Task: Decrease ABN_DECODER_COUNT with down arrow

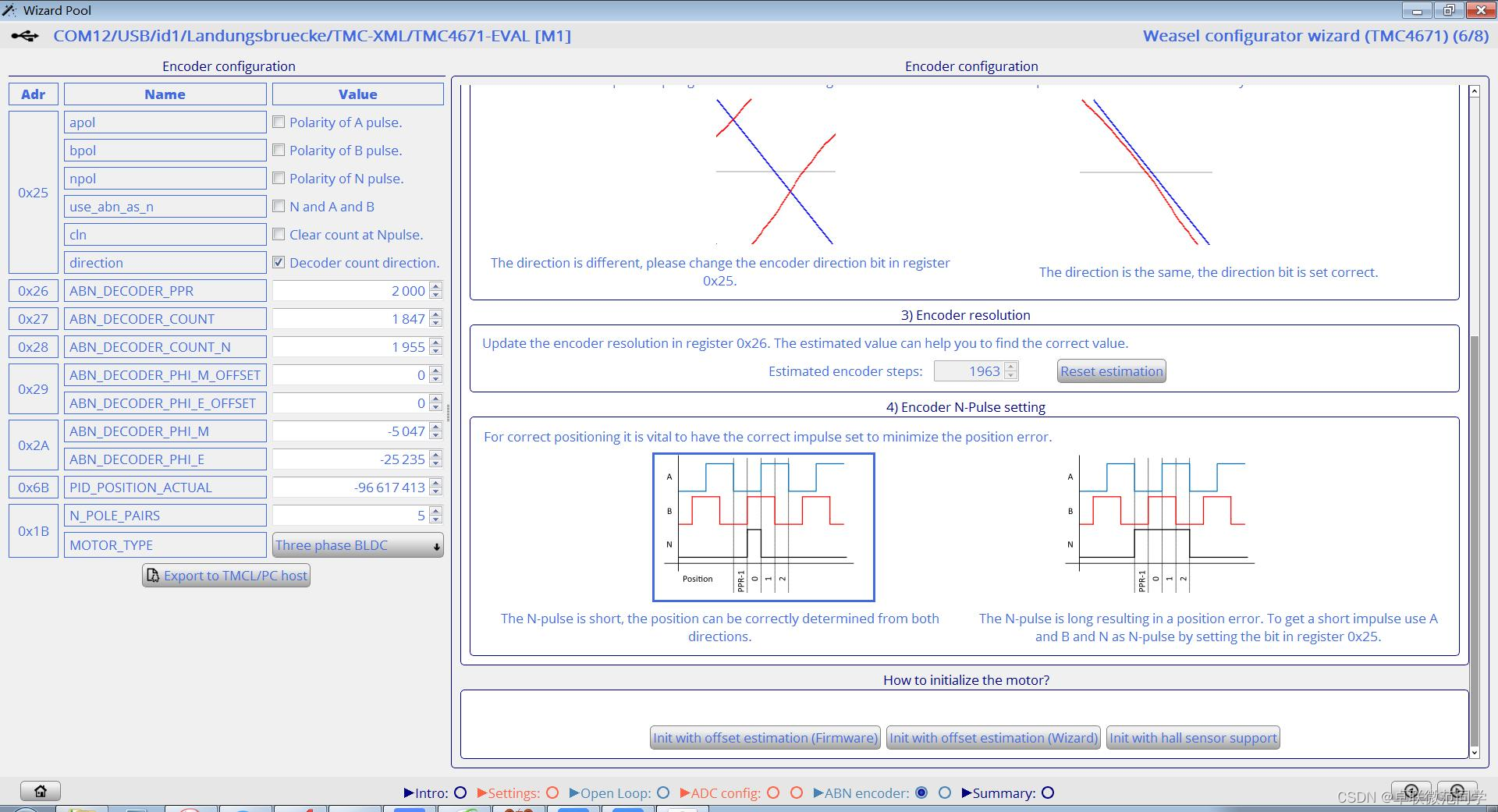Action: (436, 323)
